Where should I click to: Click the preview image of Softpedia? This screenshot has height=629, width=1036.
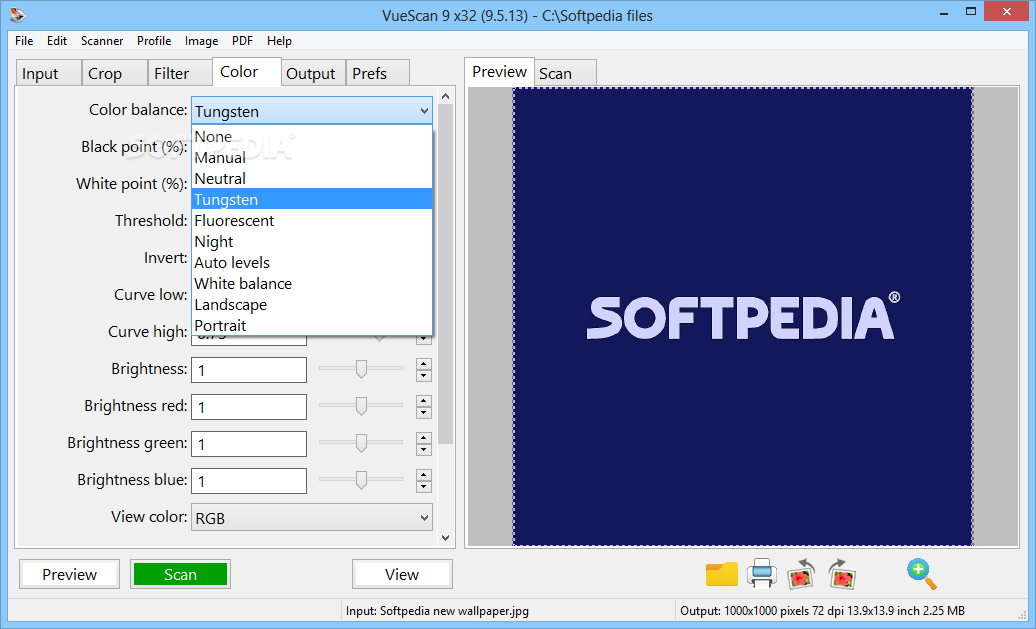tap(743, 317)
